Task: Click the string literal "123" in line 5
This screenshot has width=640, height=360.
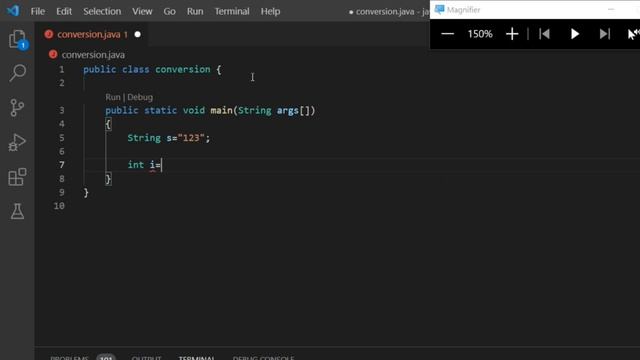Action: [x=191, y=138]
